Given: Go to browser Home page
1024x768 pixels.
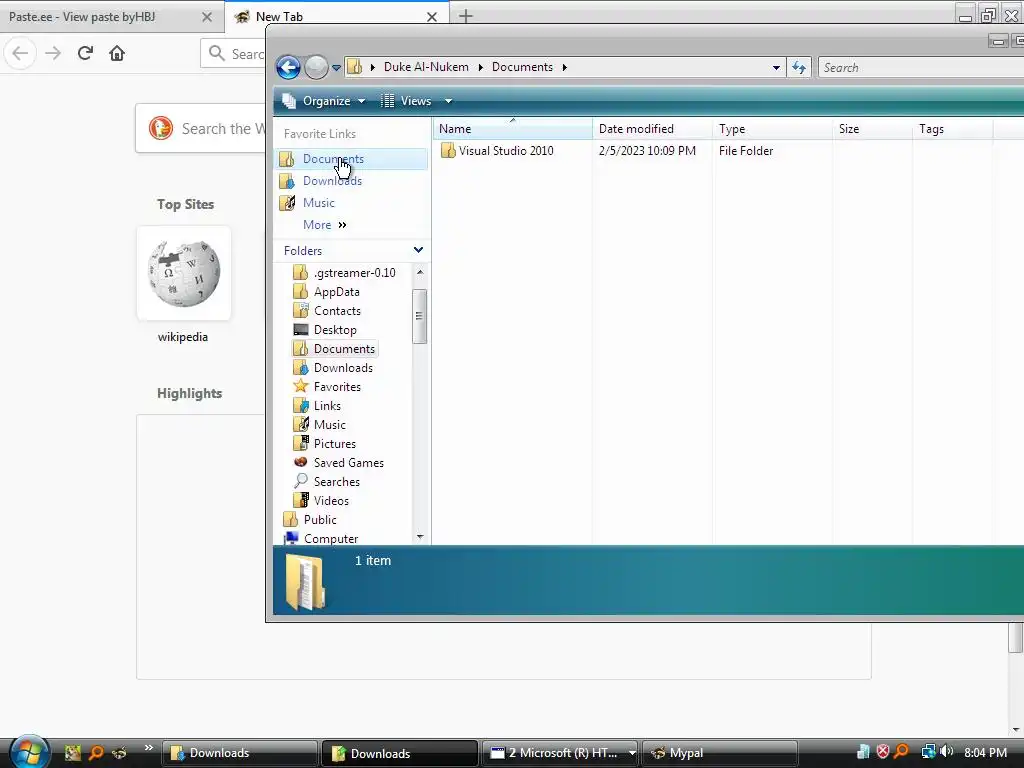Looking at the screenshot, I should pyautogui.click(x=117, y=53).
